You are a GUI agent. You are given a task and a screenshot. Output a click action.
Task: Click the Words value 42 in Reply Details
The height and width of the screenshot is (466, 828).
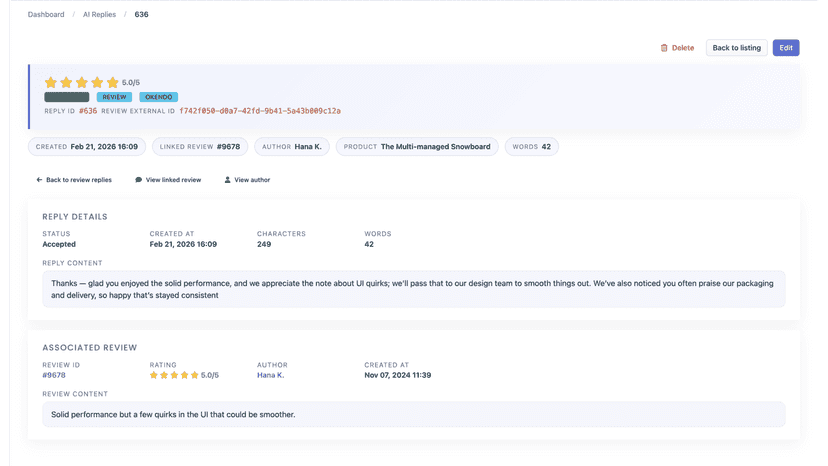(x=369, y=245)
